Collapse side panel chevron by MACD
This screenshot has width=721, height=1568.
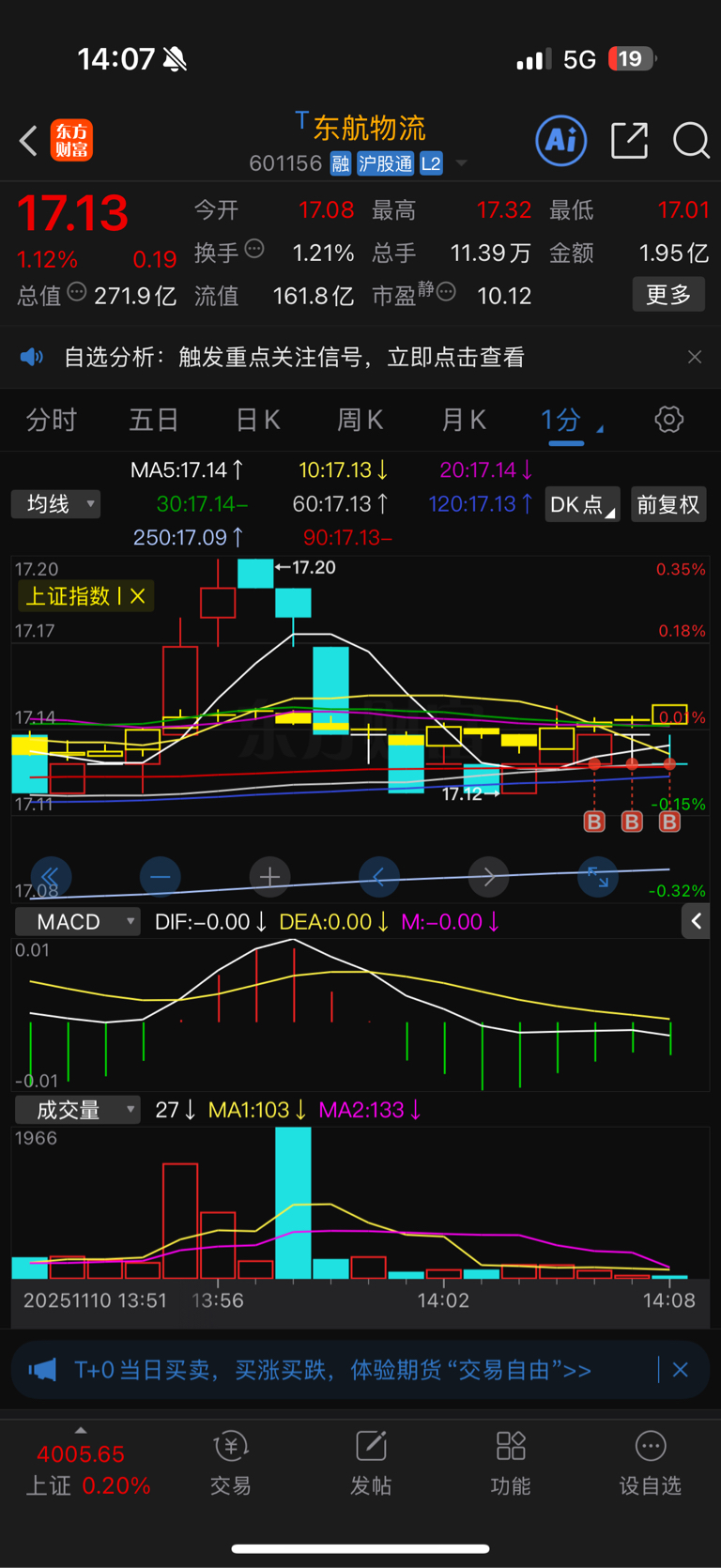[x=696, y=922]
